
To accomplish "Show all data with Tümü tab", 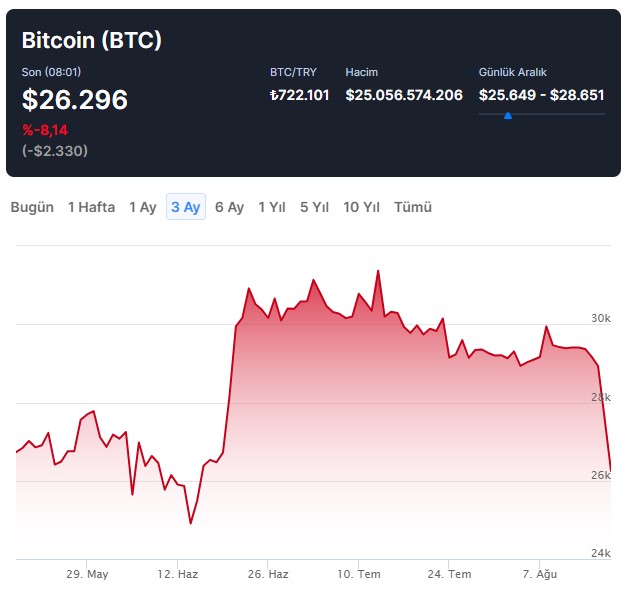I will coord(413,207).
